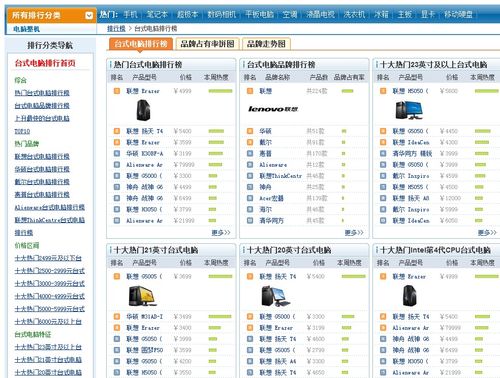
Task: Open the 十大热门2500-2999元 price link
Action: (x=49, y=271)
